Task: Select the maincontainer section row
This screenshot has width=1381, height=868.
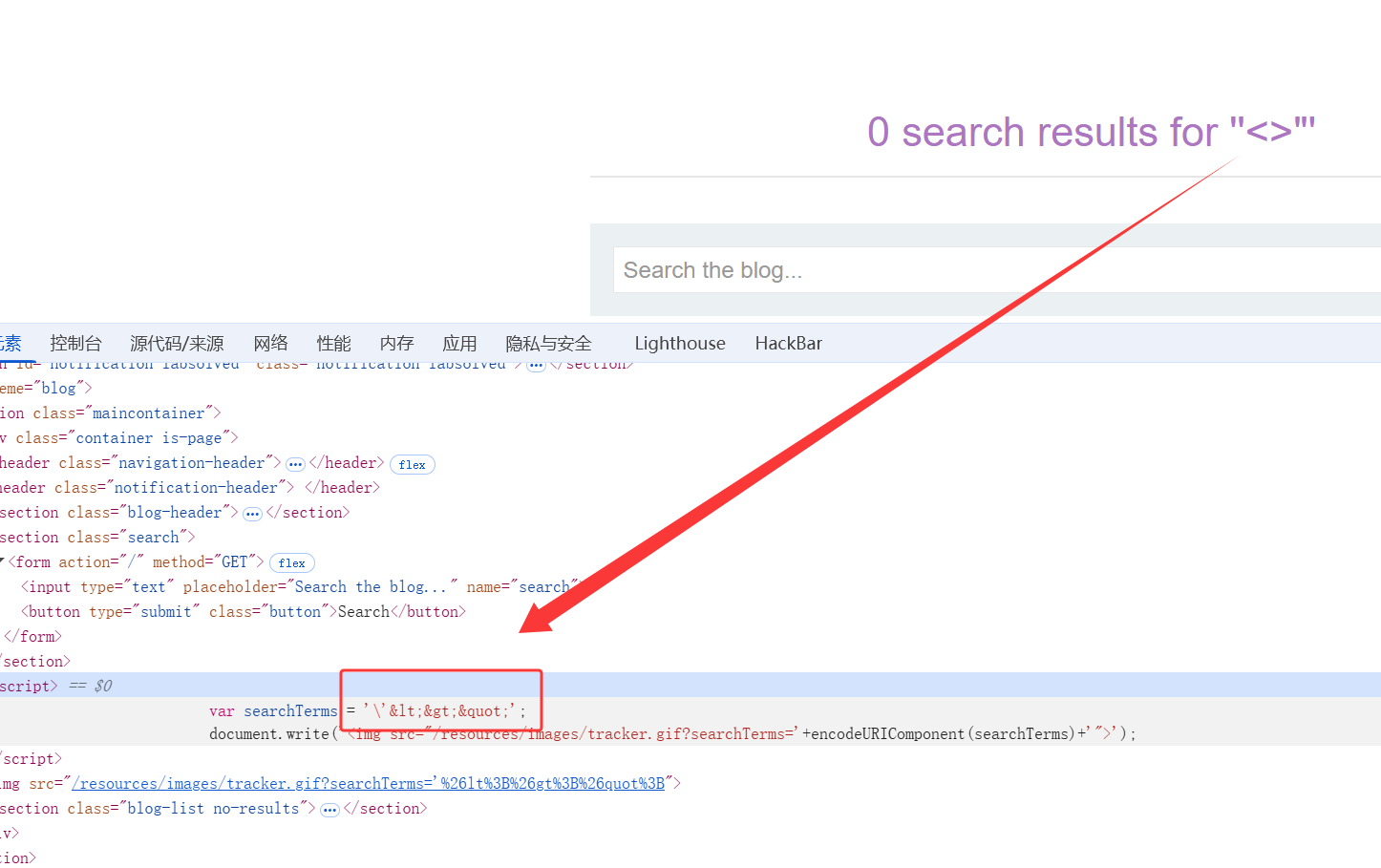Action: point(111,413)
